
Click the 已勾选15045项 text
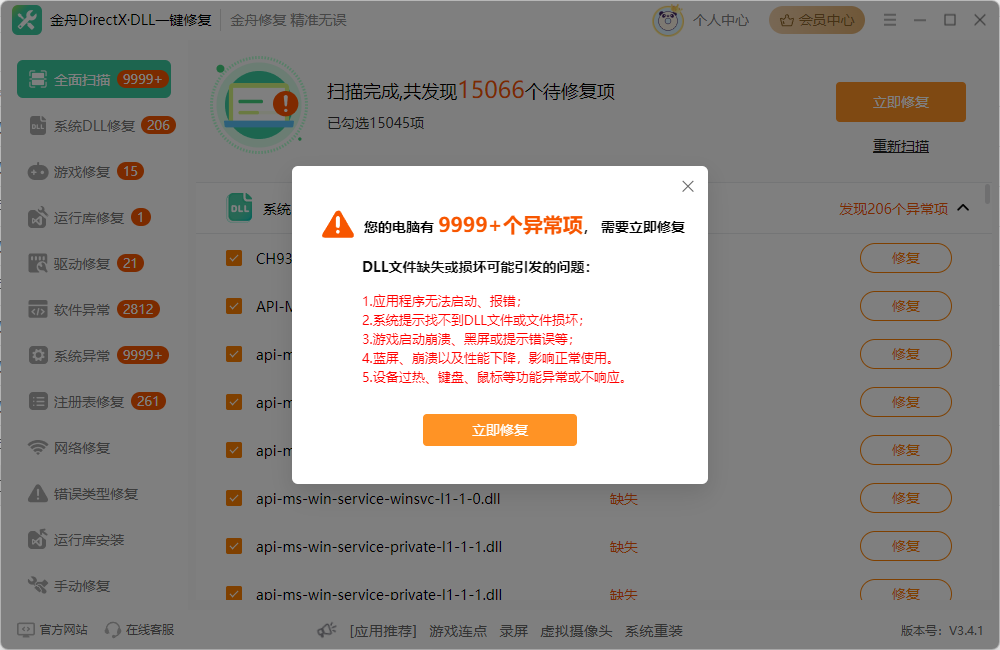376,122
